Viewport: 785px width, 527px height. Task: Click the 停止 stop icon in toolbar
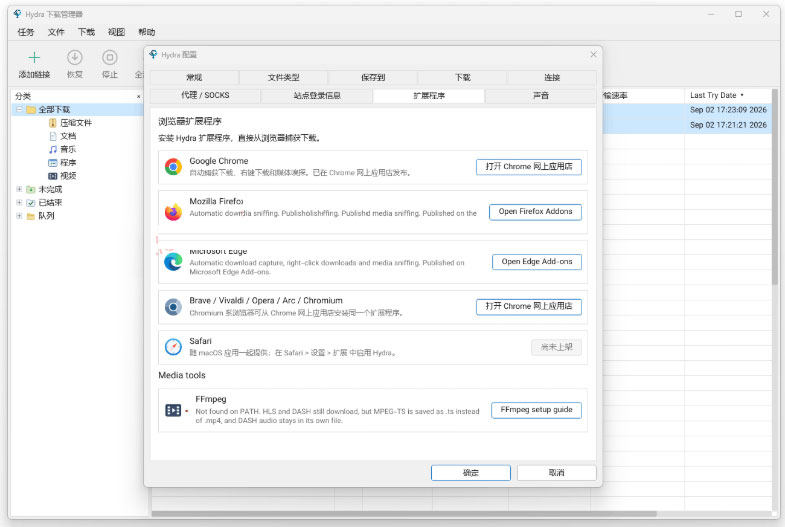(110, 58)
